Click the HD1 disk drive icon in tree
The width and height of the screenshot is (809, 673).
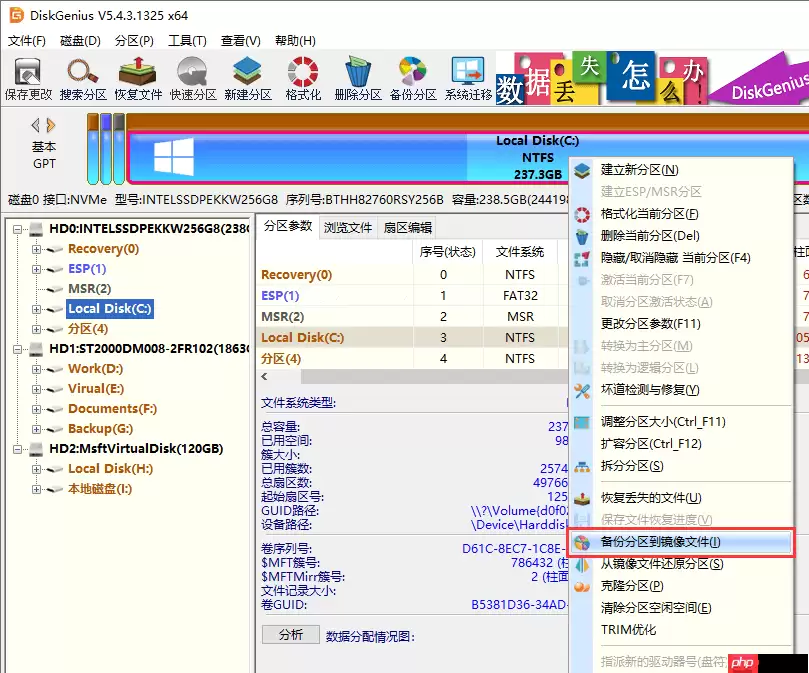coord(36,349)
